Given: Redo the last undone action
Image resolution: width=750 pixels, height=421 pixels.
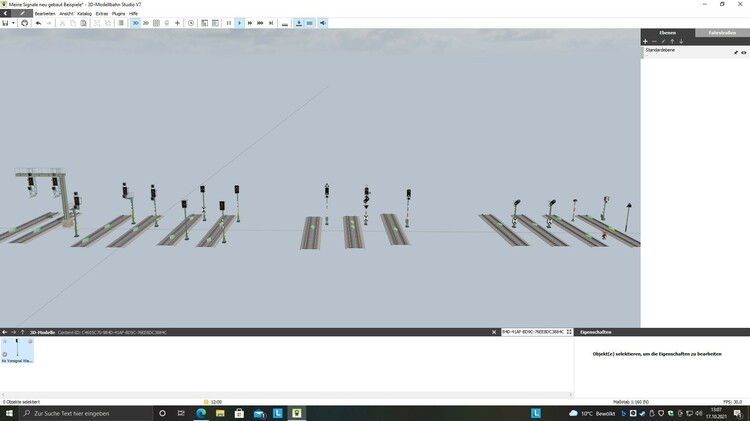Looking at the screenshot, I should click(49, 23).
